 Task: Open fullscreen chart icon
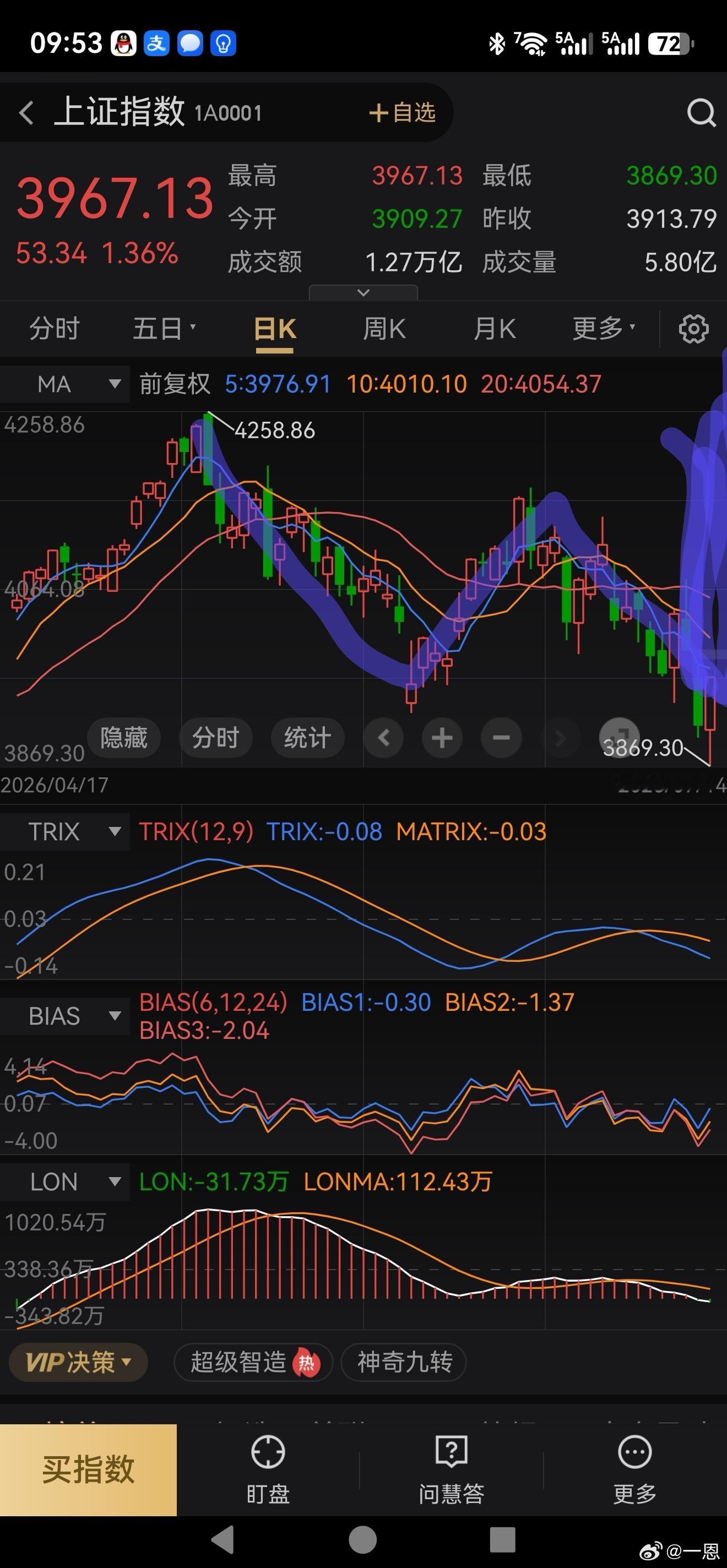coord(619,738)
